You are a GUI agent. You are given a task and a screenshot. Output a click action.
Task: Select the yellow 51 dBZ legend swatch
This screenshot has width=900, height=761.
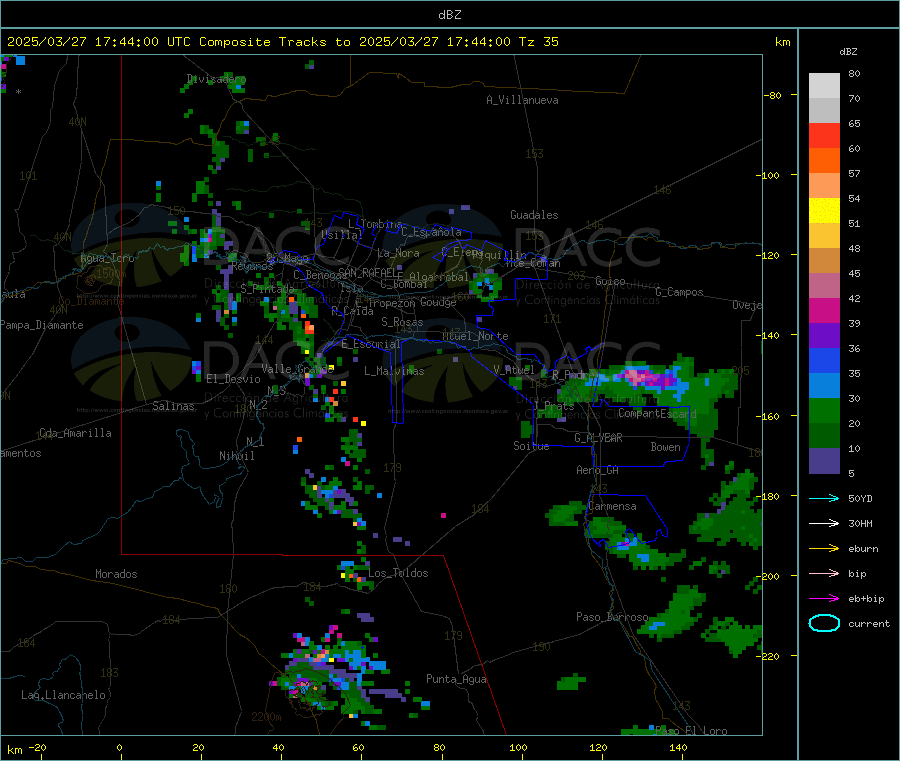point(824,211)
